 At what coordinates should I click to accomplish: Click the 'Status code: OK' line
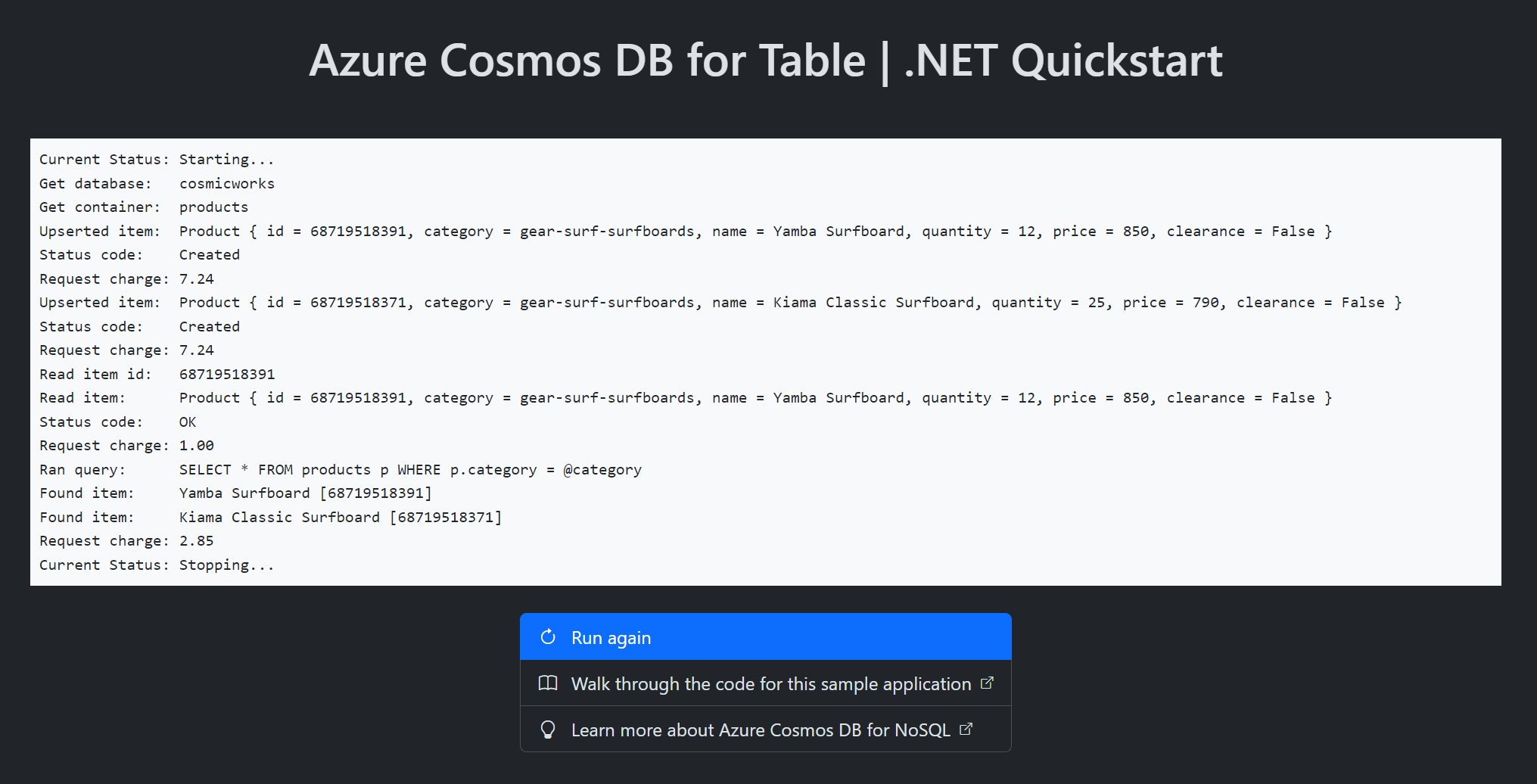click(x=117, y=422)
